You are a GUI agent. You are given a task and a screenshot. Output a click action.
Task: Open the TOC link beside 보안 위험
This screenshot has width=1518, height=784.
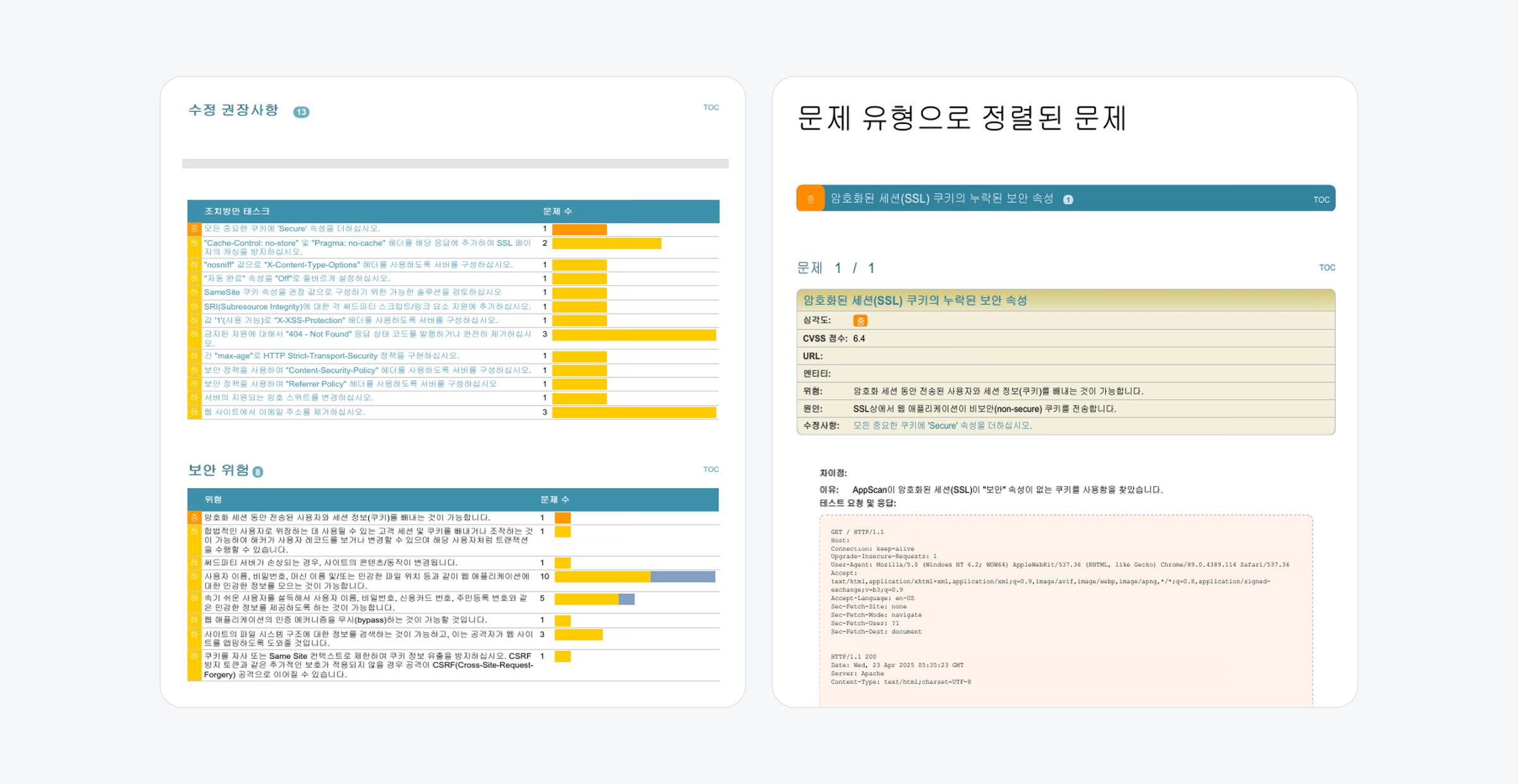(711, 469)
